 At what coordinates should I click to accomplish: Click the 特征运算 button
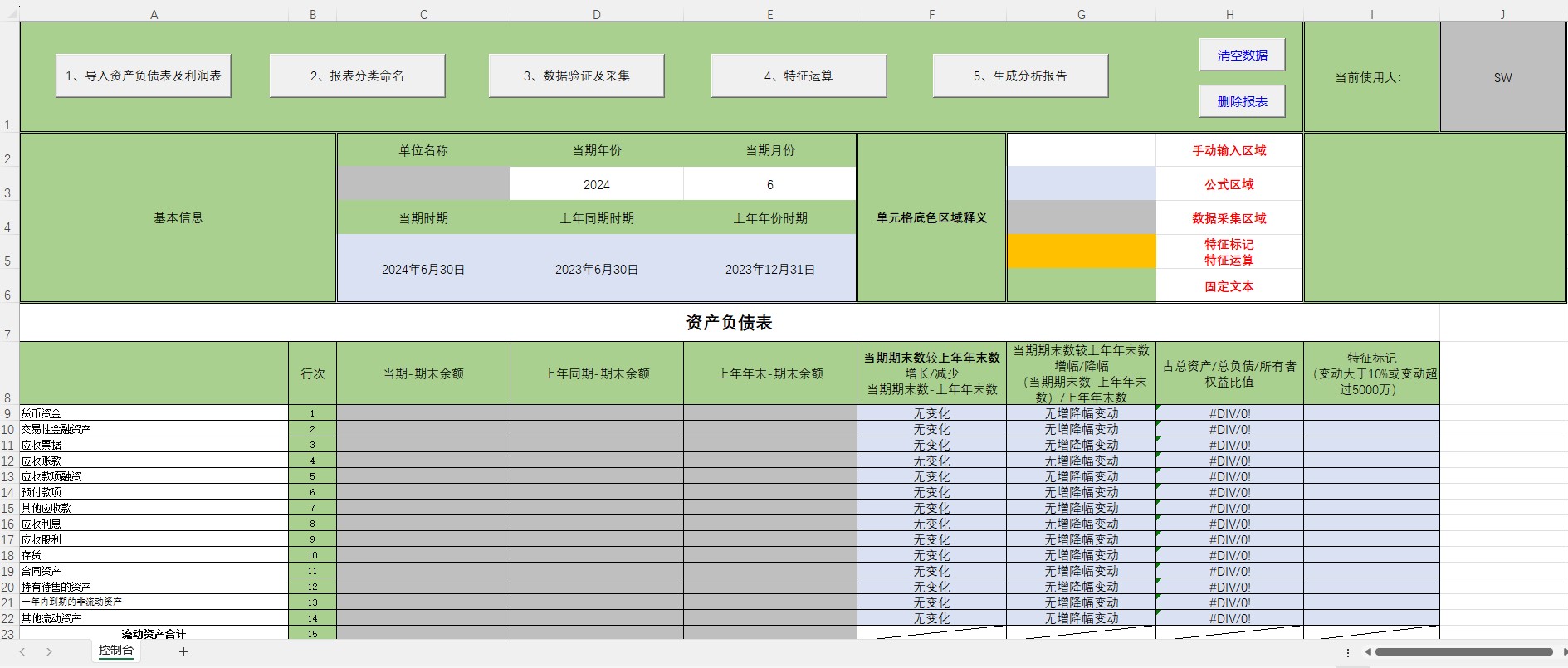tap(799, 76)
